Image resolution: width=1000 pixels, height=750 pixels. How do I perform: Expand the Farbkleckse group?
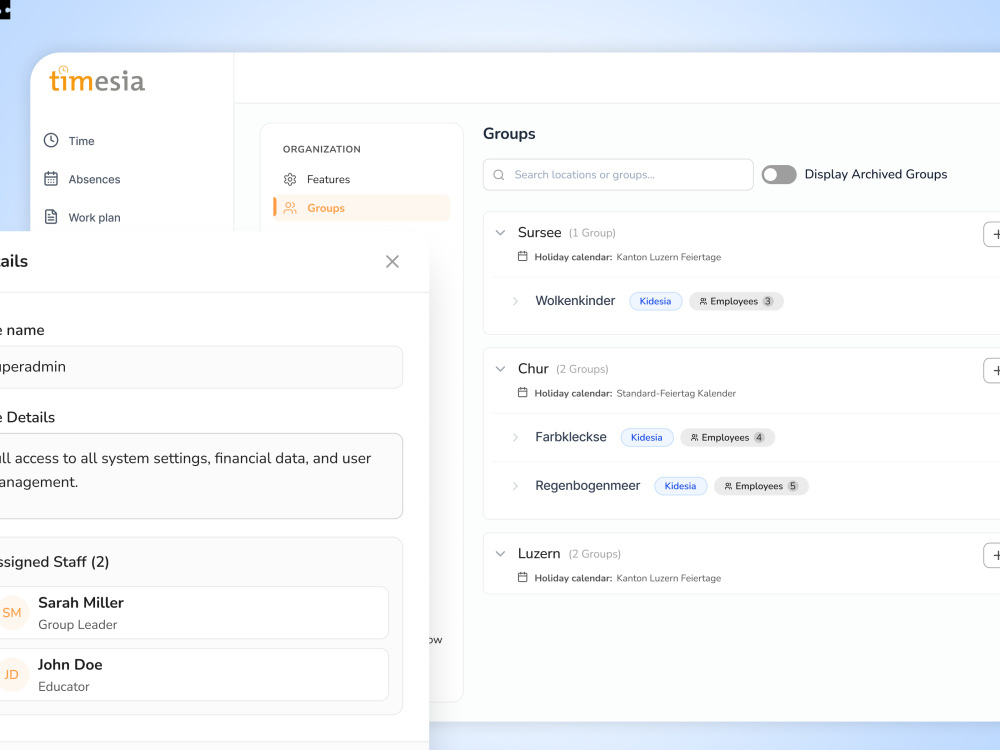coord(515,438)
